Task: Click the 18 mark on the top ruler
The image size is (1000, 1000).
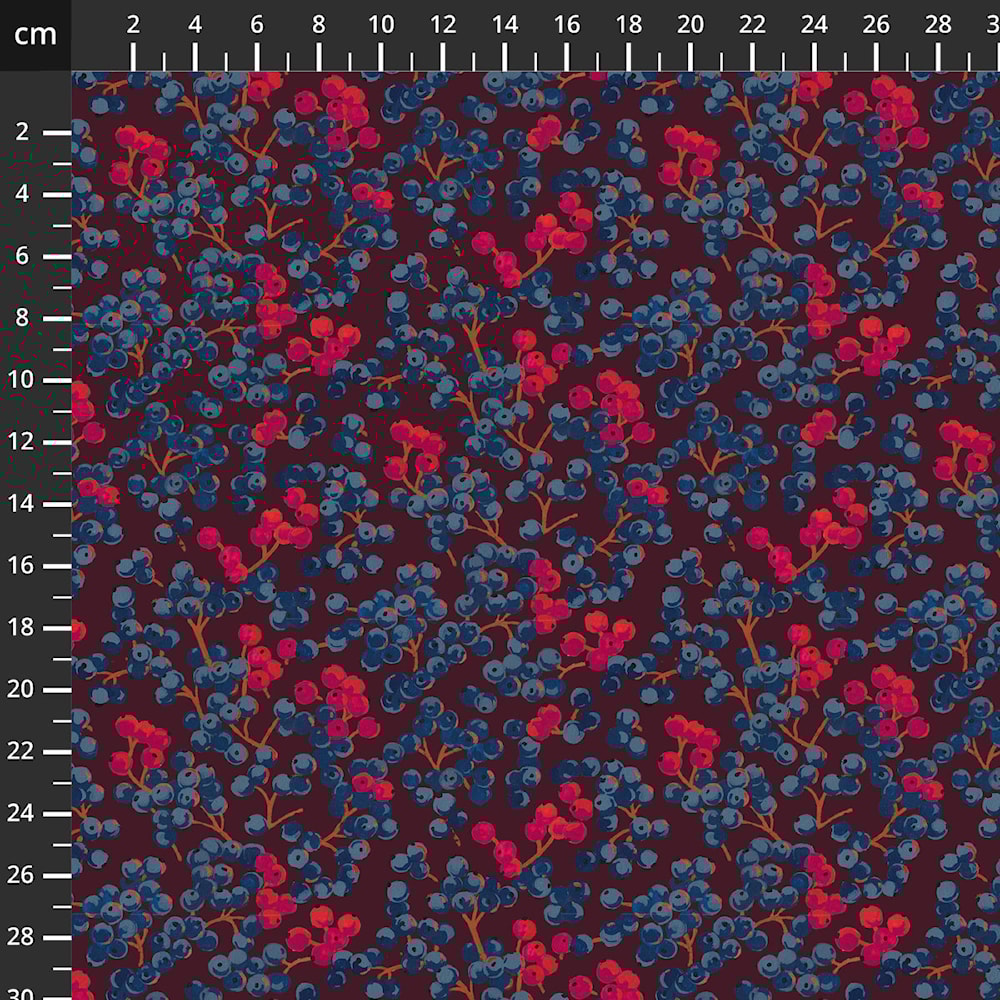Action: [x=629, y=27]
